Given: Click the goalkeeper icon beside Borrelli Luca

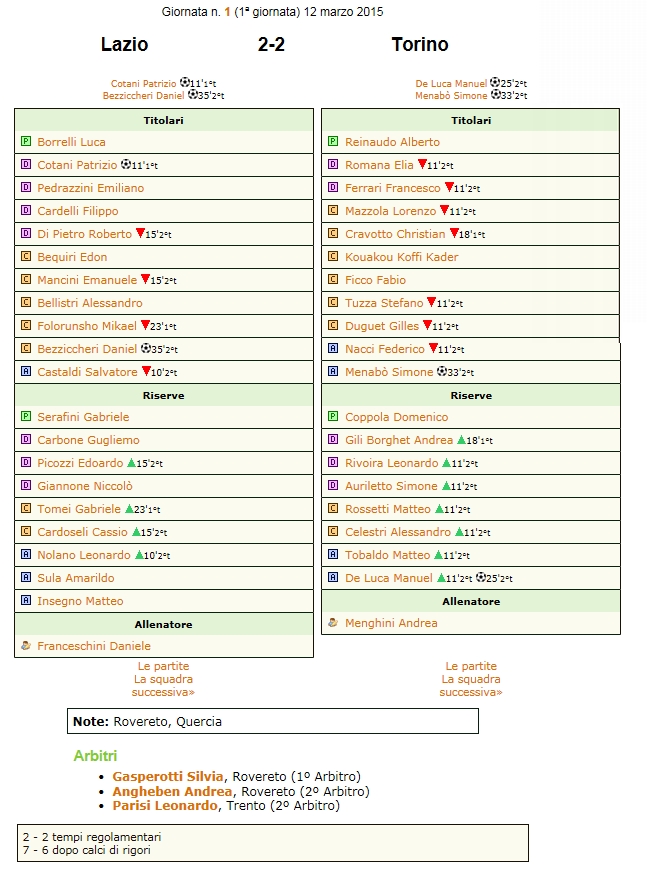Looking at the screenshot, I should point(26,142).
